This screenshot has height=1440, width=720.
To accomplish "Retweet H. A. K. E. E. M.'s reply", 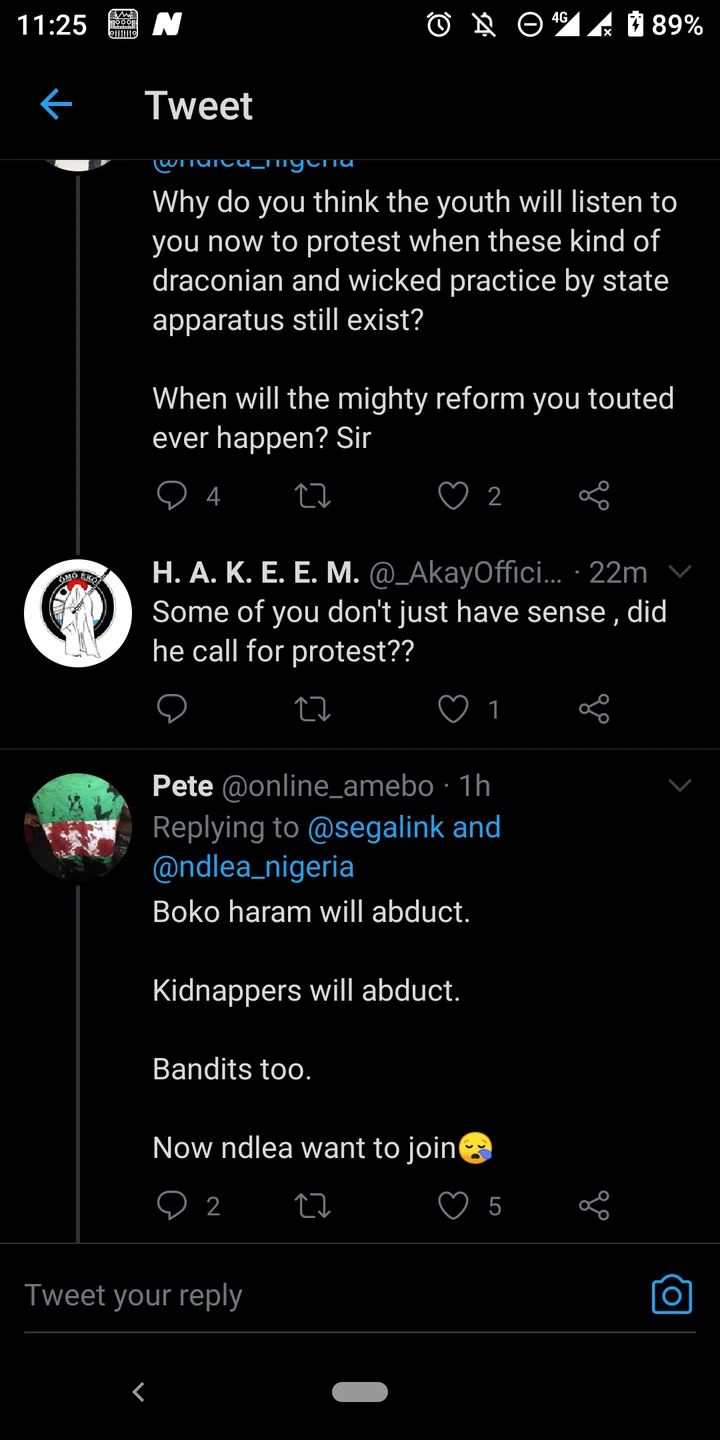I will 313,709.
